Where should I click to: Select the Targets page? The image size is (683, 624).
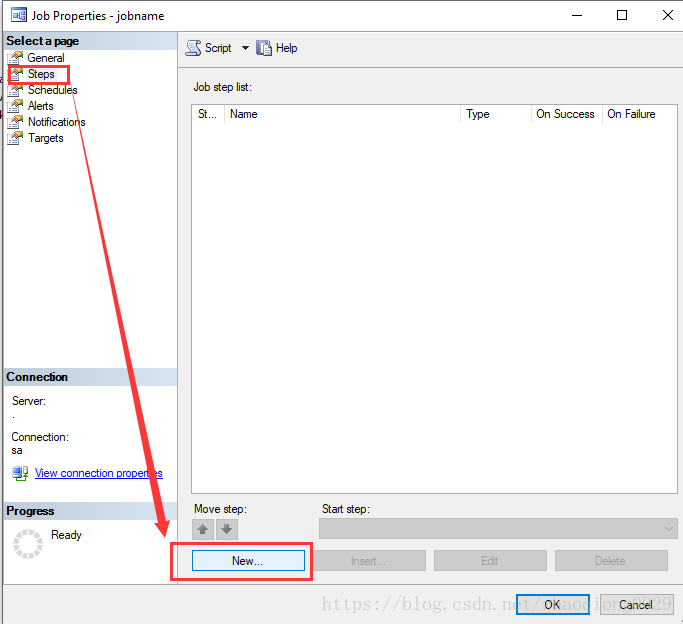46,138
